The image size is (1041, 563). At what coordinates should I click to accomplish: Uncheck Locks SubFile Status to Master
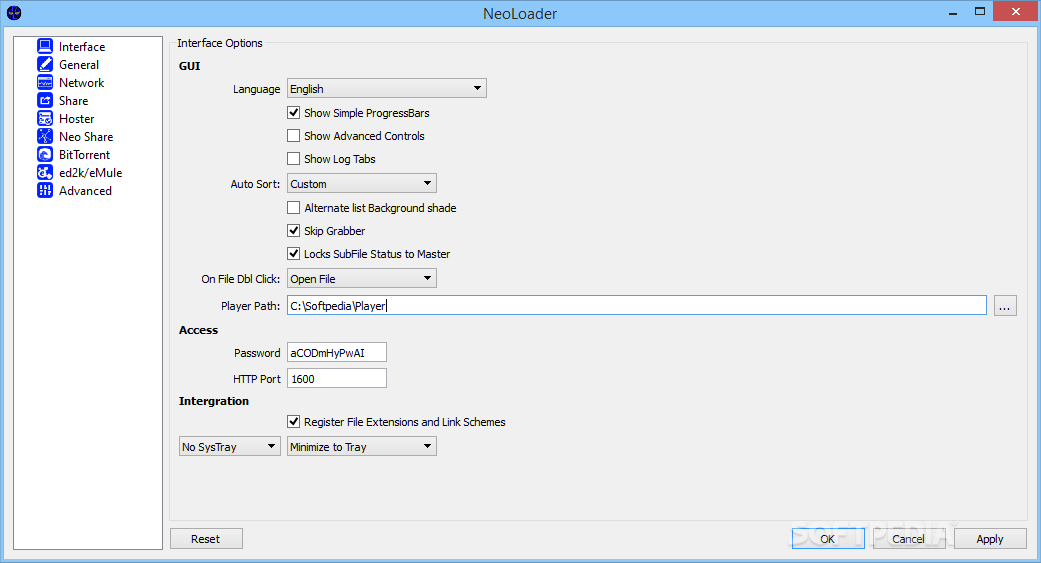coord(293,254)
